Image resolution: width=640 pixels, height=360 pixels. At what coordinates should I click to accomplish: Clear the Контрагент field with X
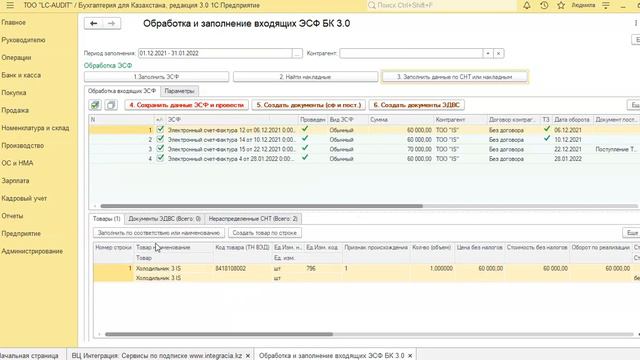(498, 53)
